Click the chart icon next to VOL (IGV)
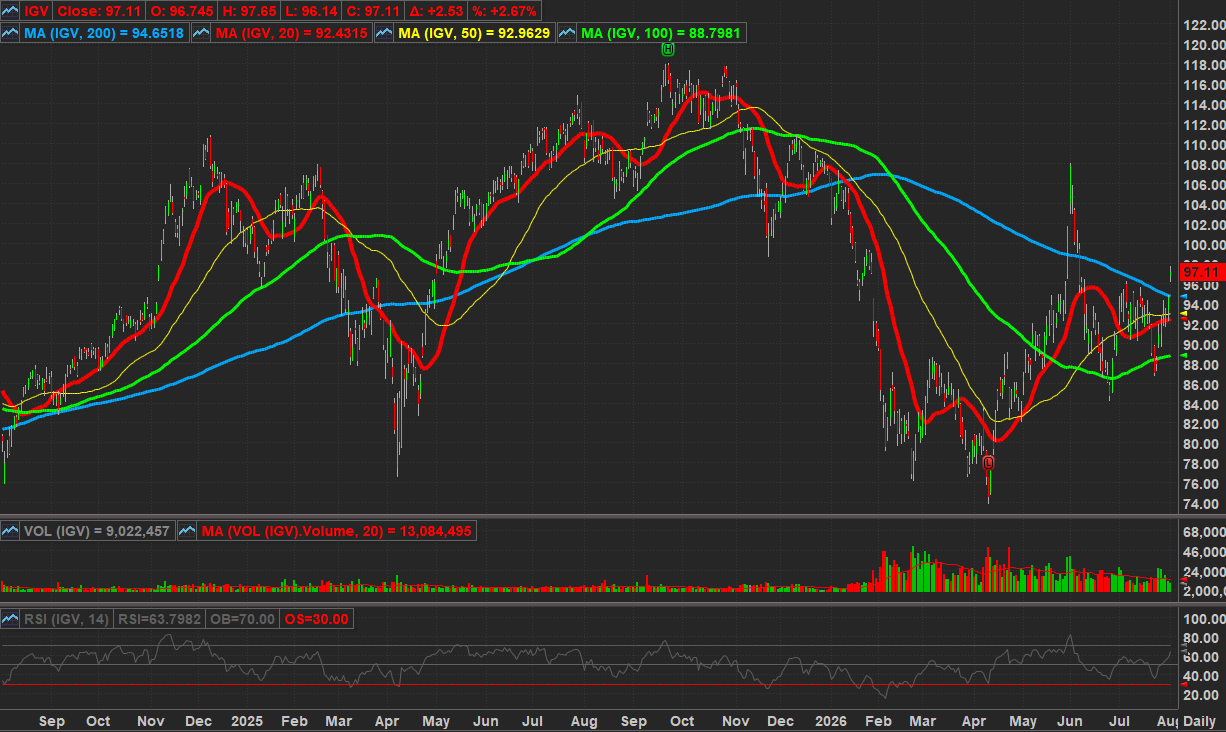 pyautogui.click(x=11, y=531)
